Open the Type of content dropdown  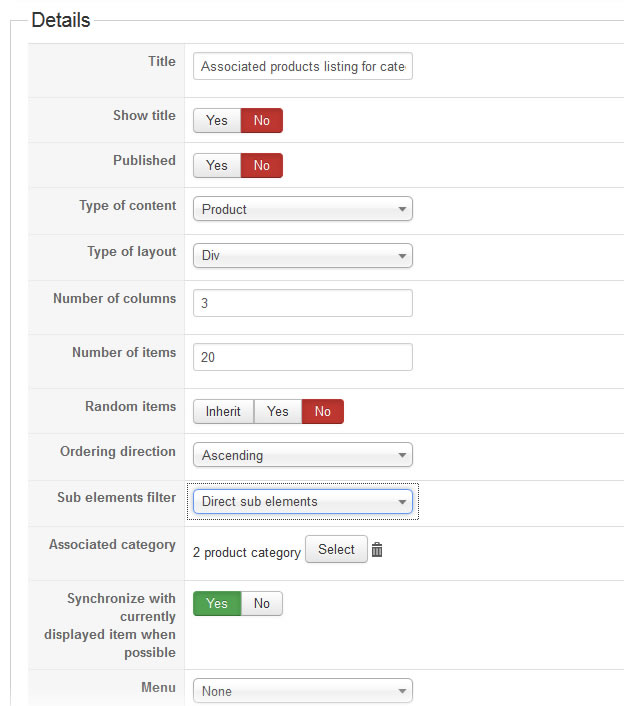(x=302, y=210)
